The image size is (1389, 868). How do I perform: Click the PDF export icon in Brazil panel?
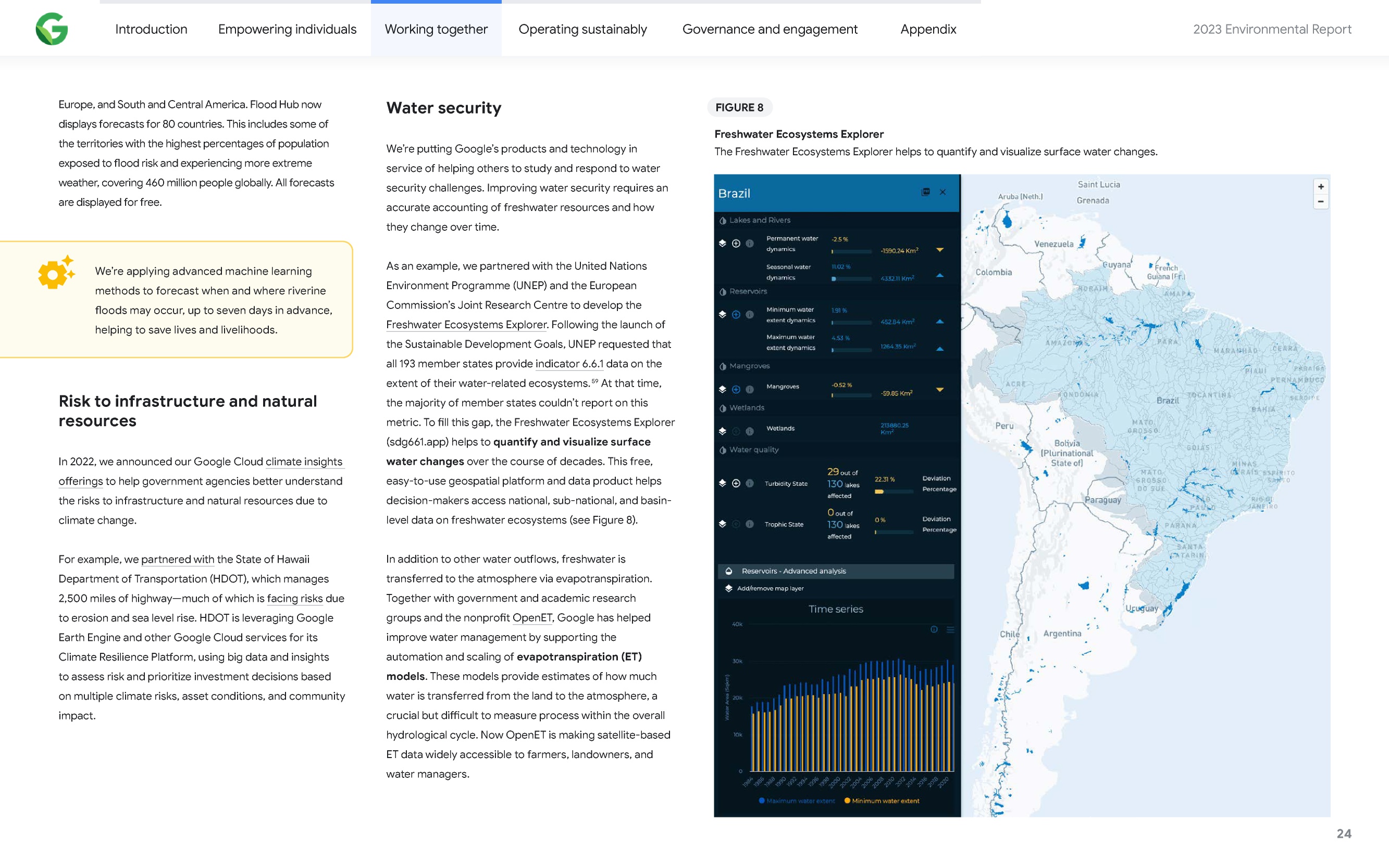(x=926, y=192)
